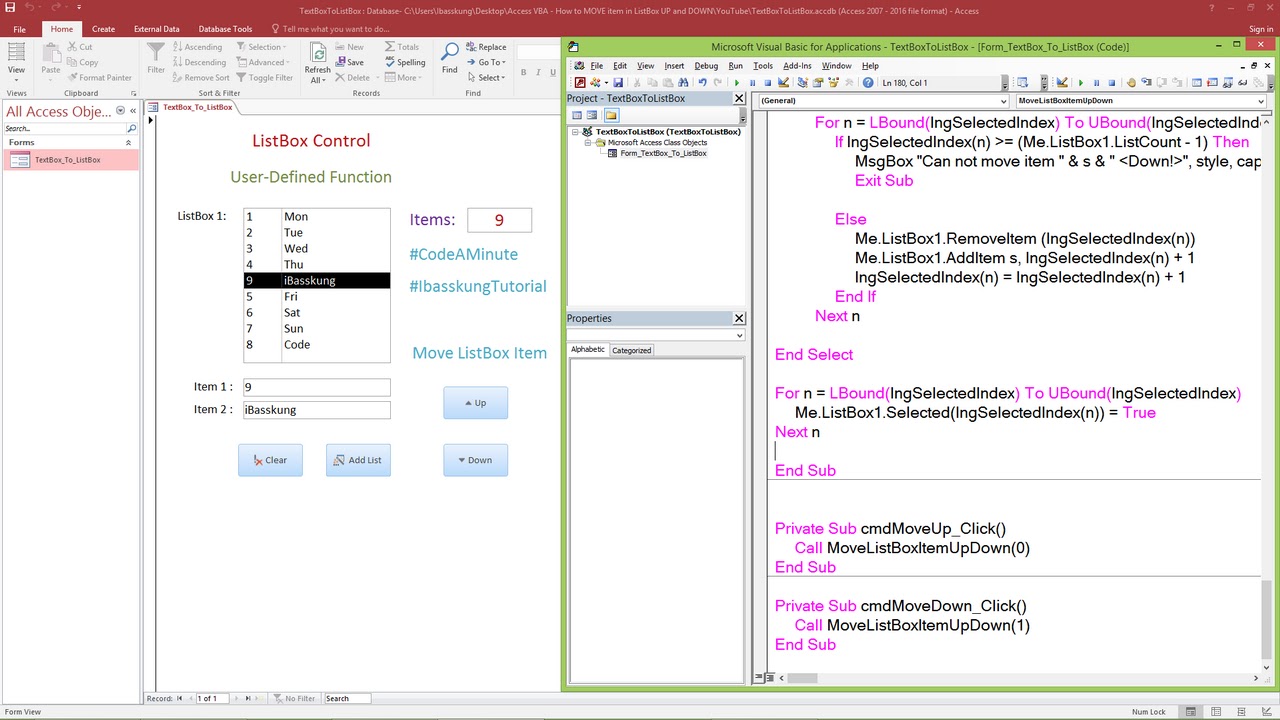Click View Object icon in Project panel
The width and height of the screenshot is (1280, 720).
(x=592, y=115)
